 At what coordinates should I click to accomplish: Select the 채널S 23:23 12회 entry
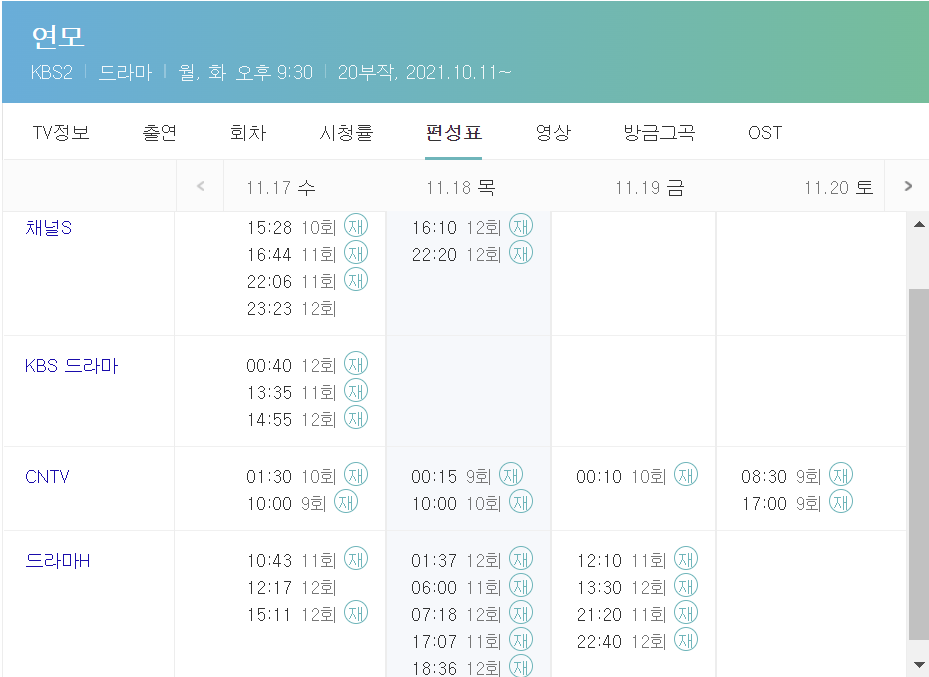point(291,309)
